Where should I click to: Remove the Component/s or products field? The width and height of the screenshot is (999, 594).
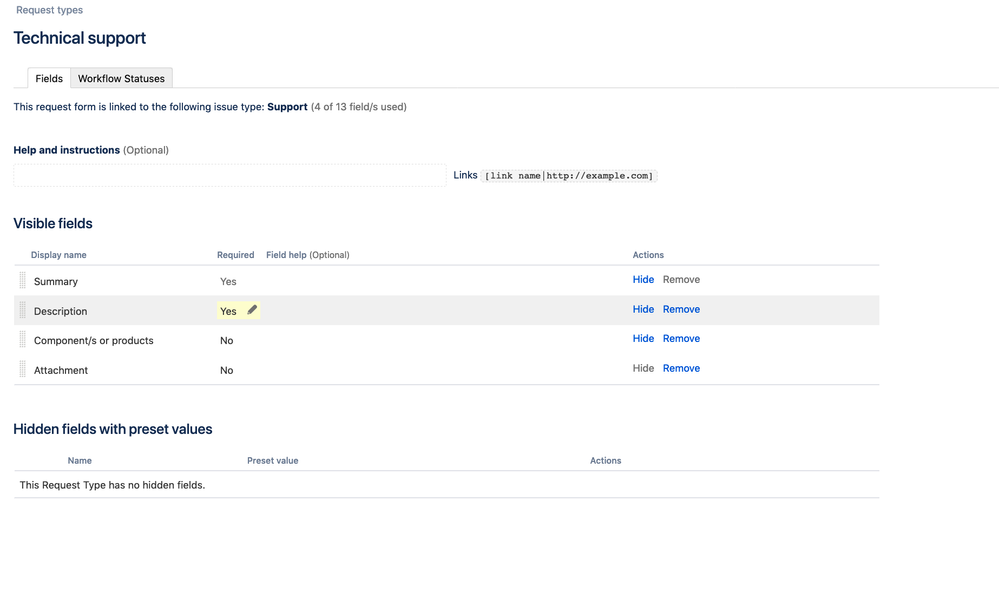pos(681,338)
